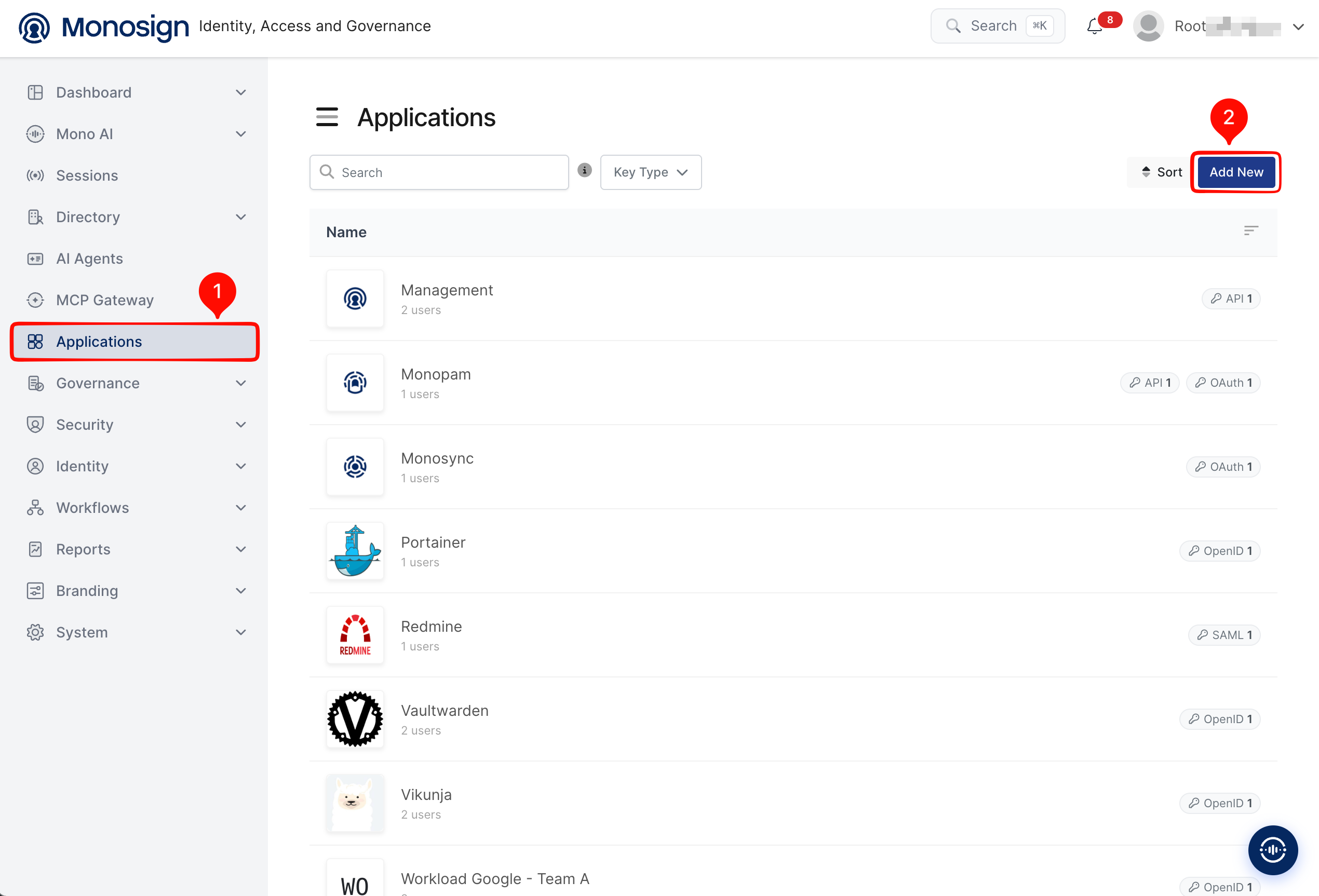Click the Redmine logo icon
The image size is (1319, 896).
click(x=355, y=634)
